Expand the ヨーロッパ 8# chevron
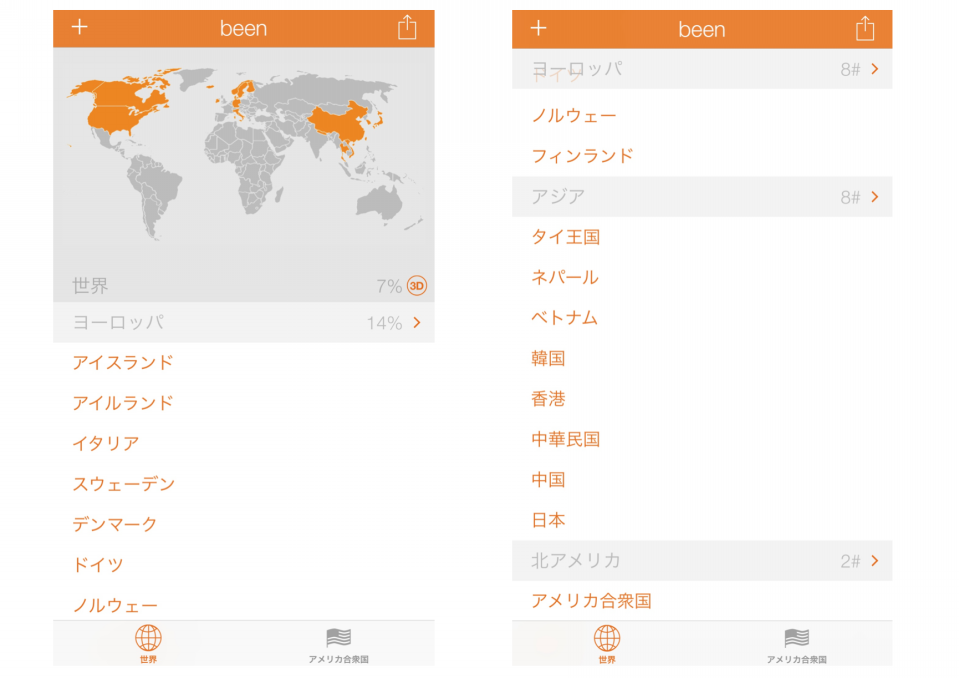This screenshot has height=678, width=959. (875, 69)
